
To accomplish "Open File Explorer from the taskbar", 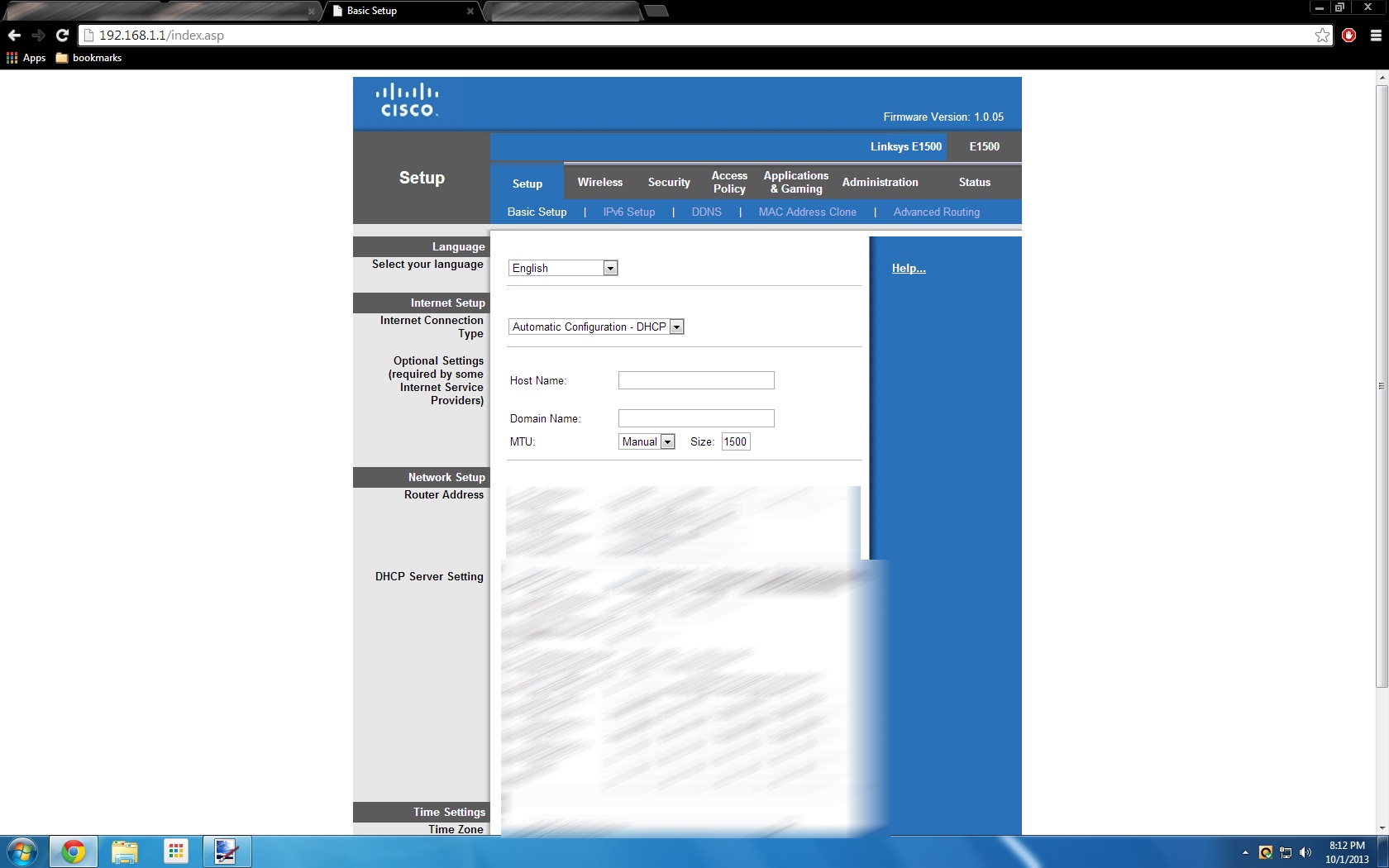I will pyautogui.click(x=124, y=851).
